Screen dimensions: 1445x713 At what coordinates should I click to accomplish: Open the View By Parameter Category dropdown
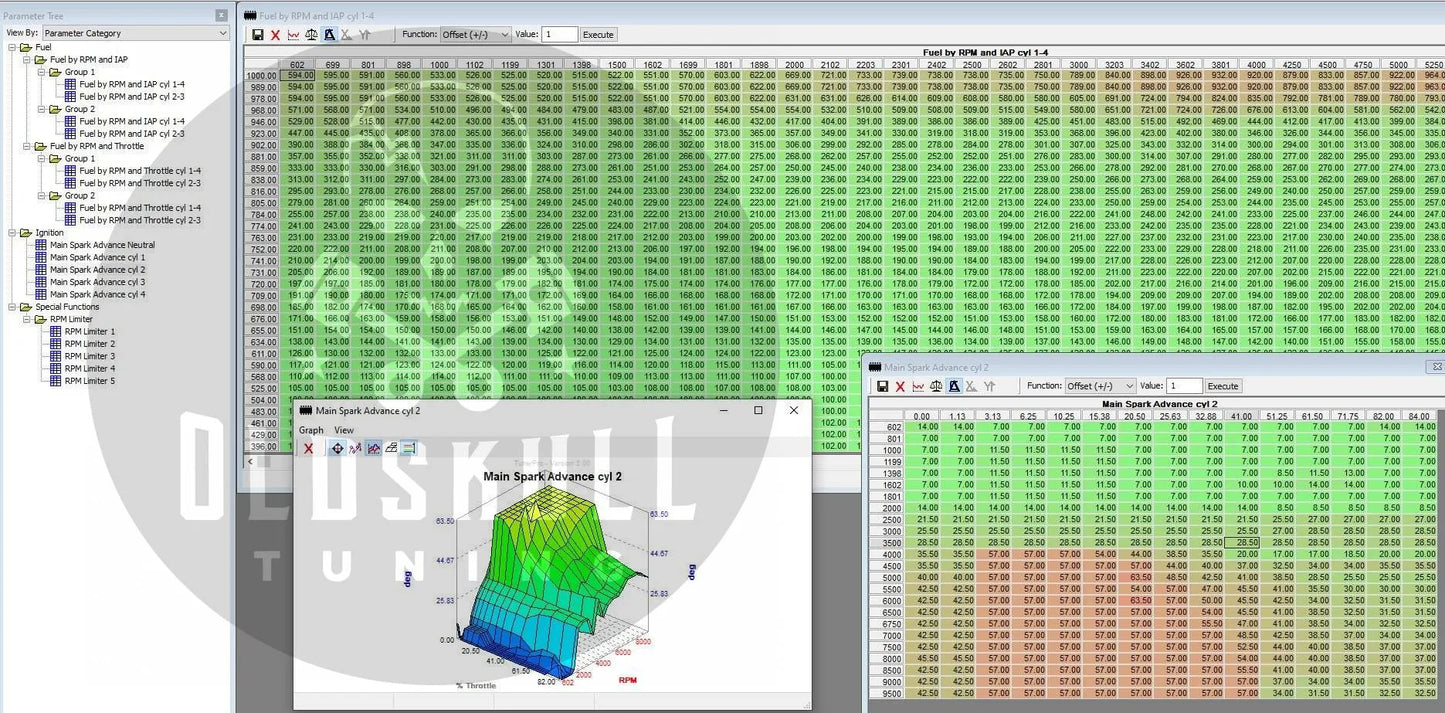135,33
